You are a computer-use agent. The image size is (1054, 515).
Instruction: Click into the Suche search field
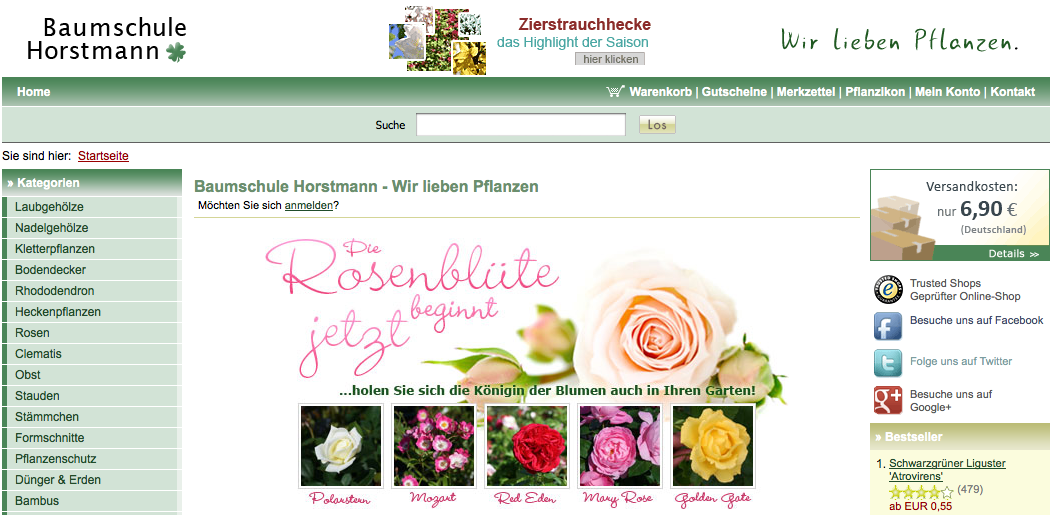click(521, 125)
